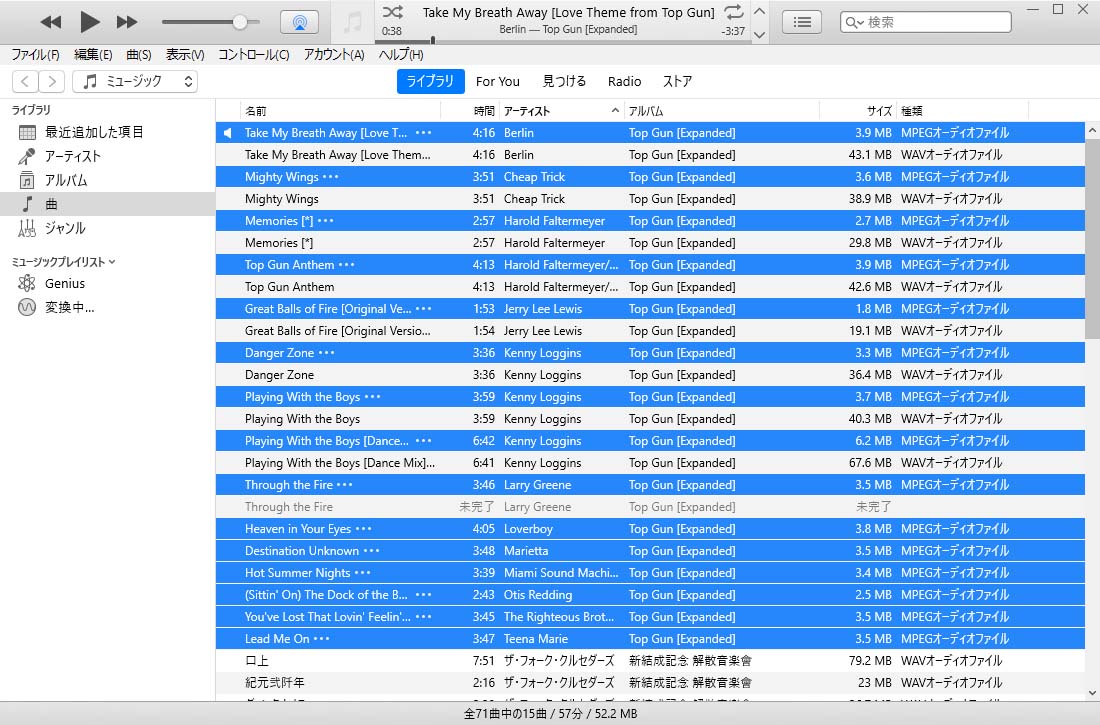Open the ミュージック media type dropdown

[135, 82]
